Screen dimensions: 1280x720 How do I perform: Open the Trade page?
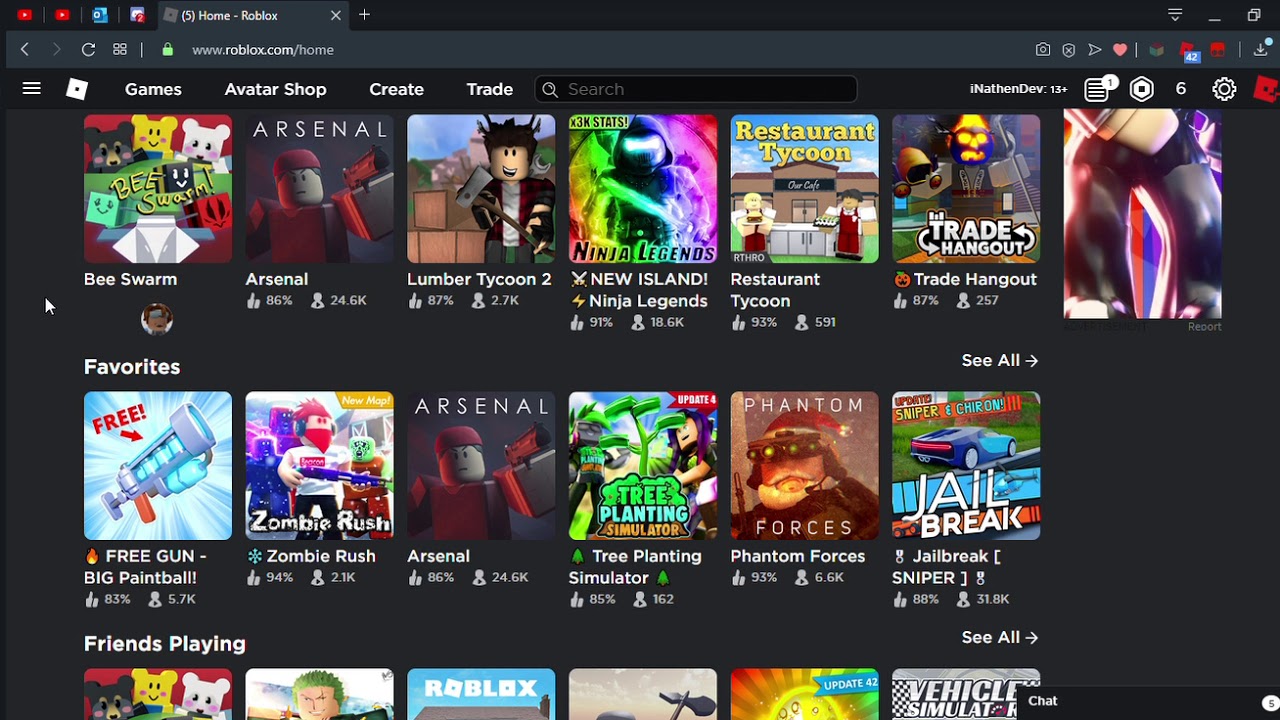[x=489, y=89]
